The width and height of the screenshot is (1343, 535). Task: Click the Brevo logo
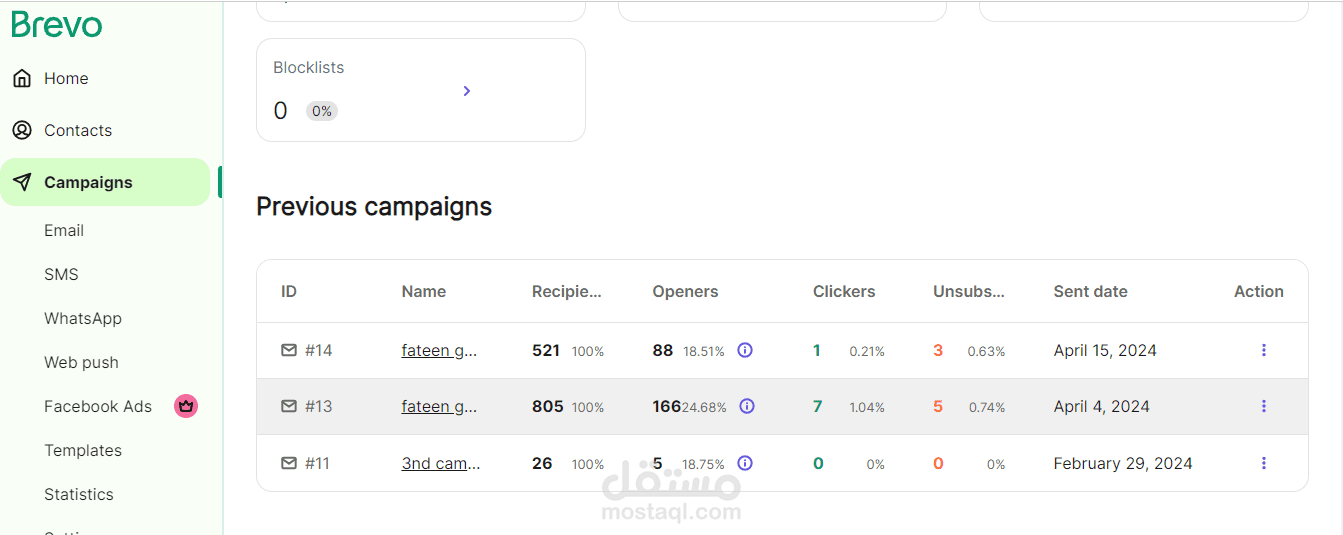tap(57, 25)
